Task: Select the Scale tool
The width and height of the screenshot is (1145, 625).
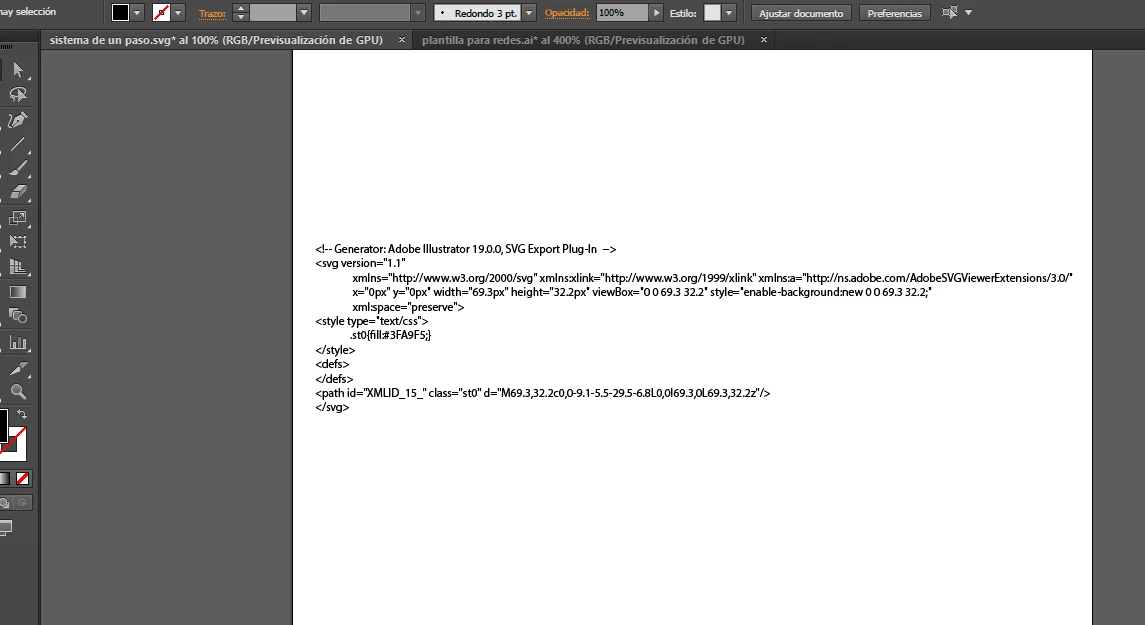Action: point(18,218)
